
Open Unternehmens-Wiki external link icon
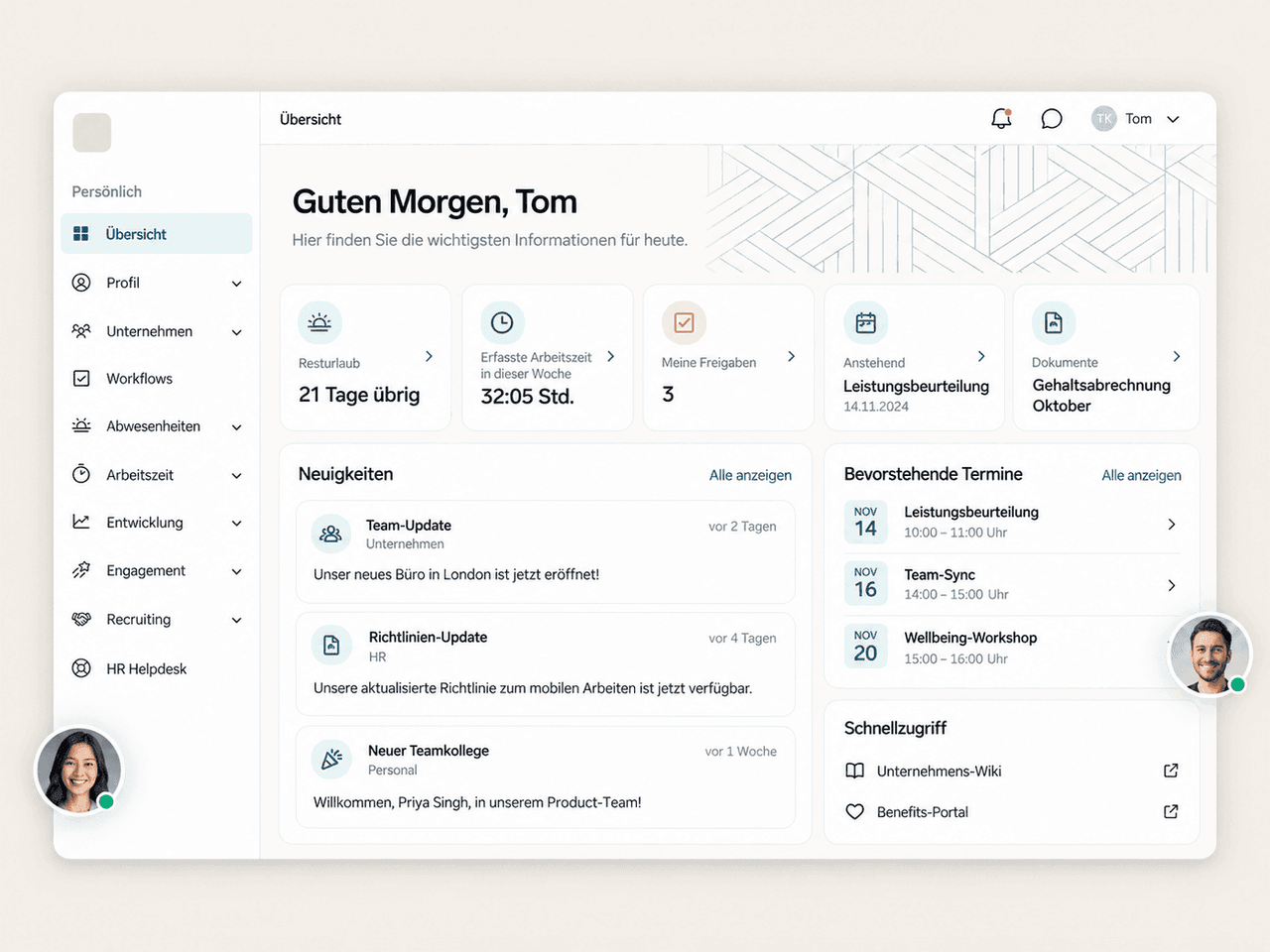pos(1171,771)
